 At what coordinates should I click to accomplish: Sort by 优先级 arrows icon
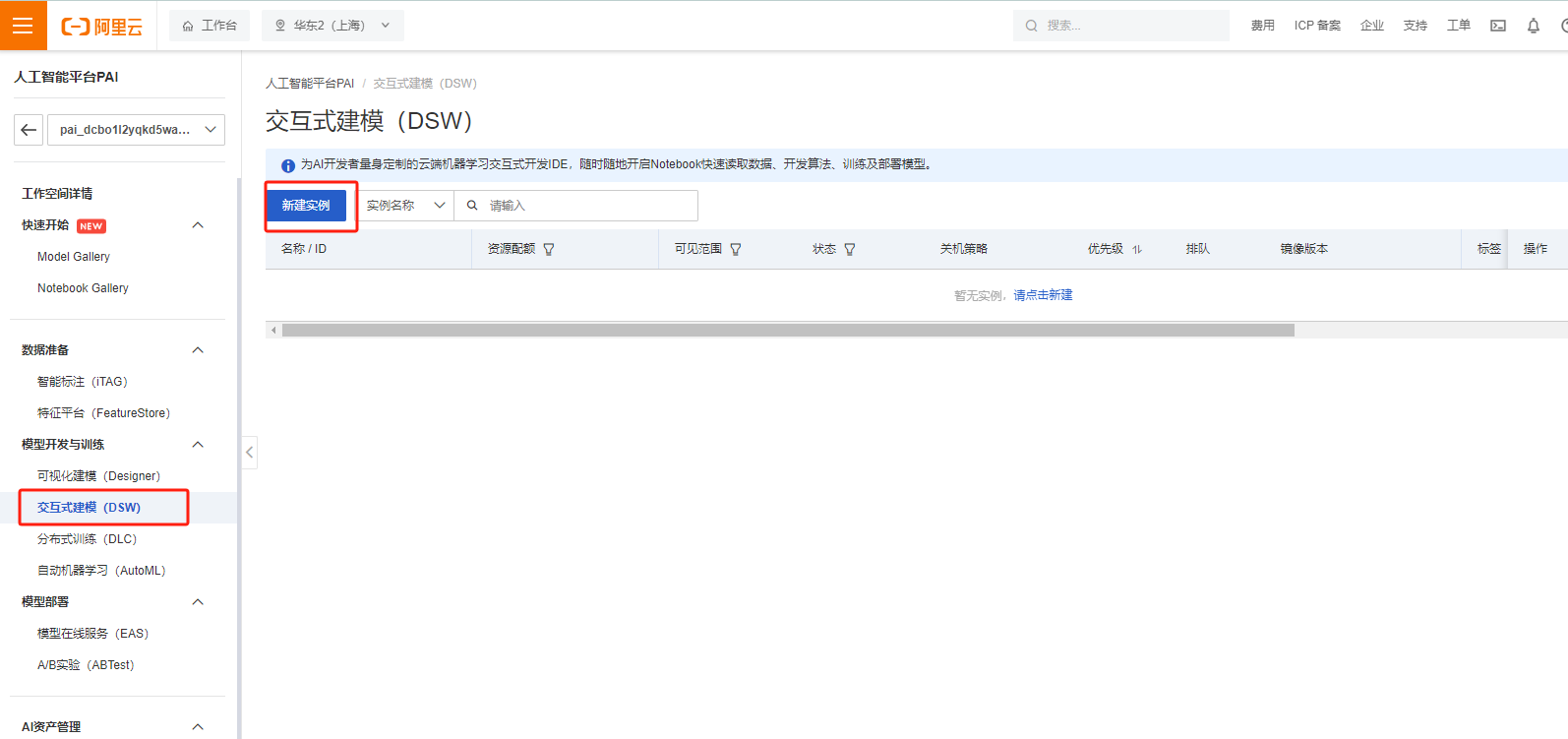click(1137, 250)
